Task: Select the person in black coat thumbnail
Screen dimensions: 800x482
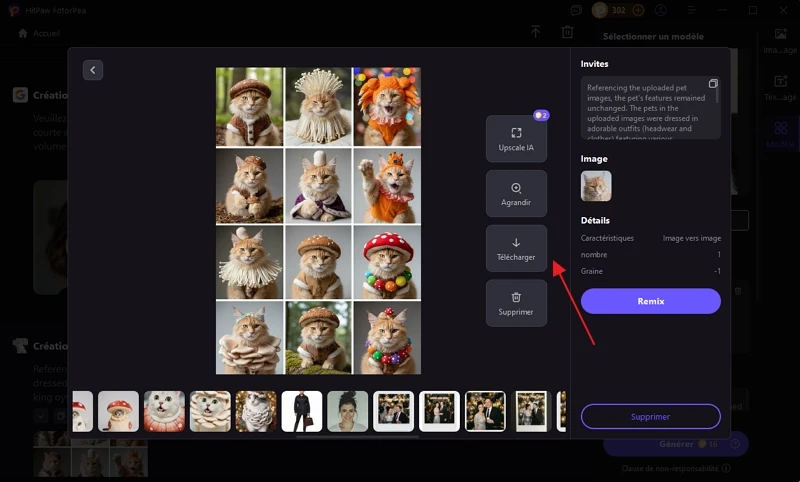Action: tap(302, 412)
